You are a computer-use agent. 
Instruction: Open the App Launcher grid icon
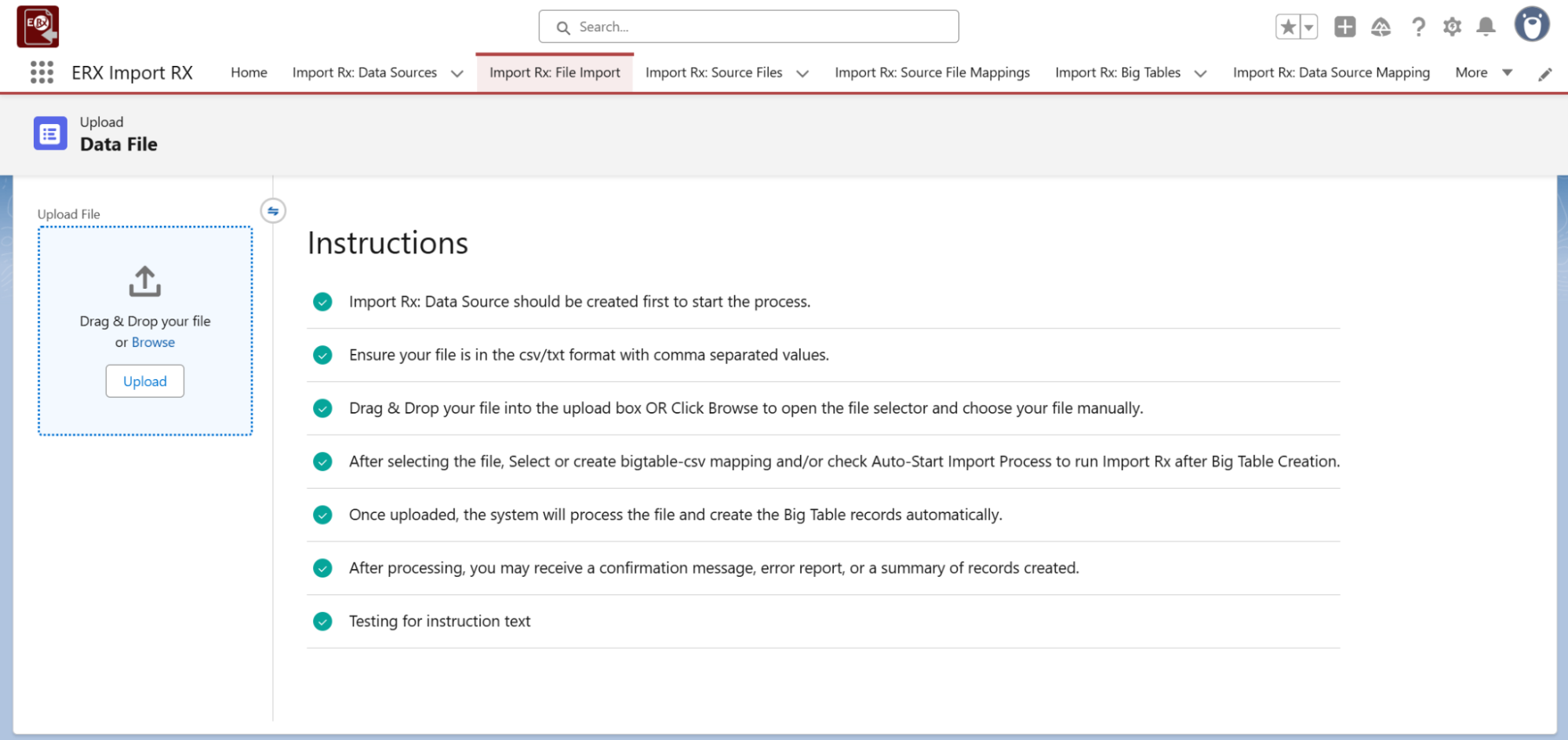pyautogui.click(x=42, y=72)
